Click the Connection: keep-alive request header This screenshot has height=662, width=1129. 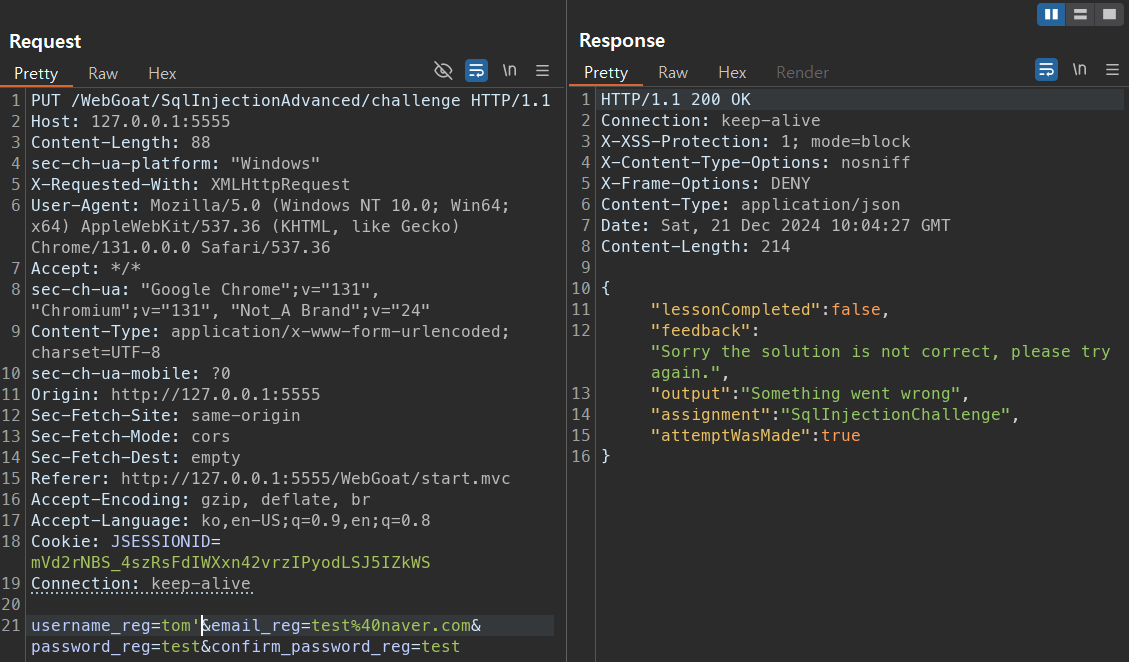click(140, 583)
